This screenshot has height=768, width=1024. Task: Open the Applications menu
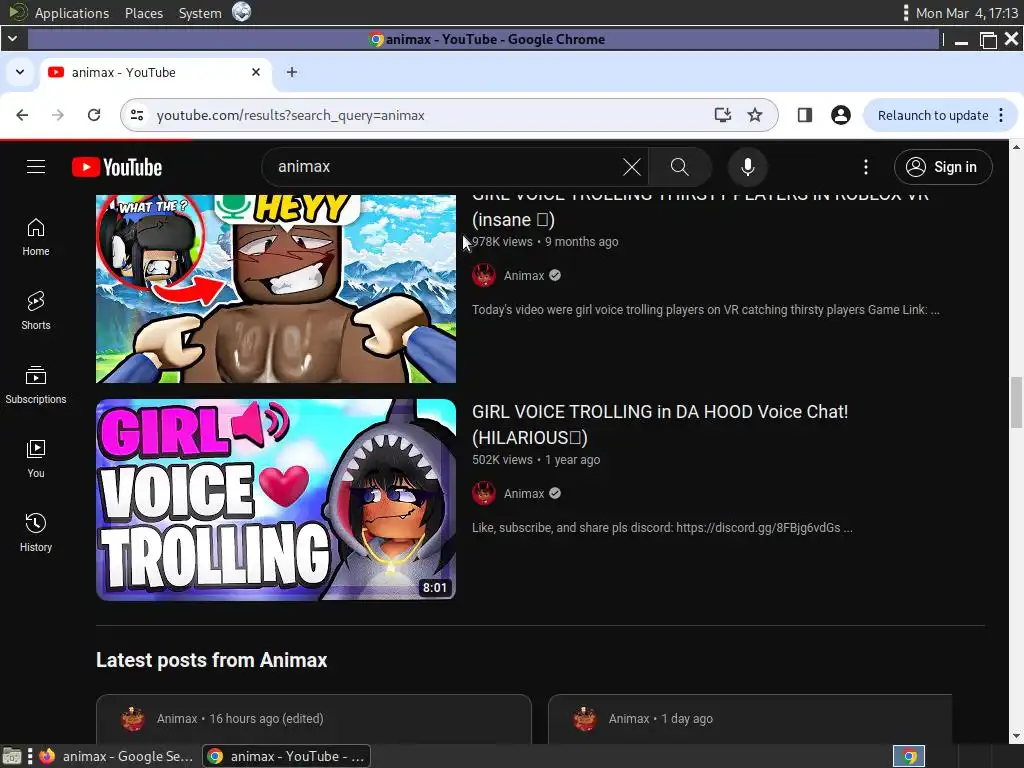[x=72, y=13]
